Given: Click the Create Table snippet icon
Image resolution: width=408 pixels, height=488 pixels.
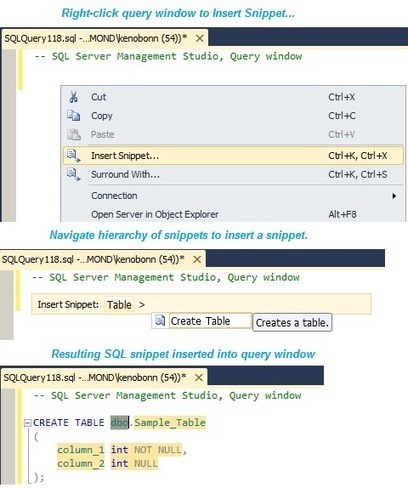Looking at the screenshot, I should tap(160, 321).
